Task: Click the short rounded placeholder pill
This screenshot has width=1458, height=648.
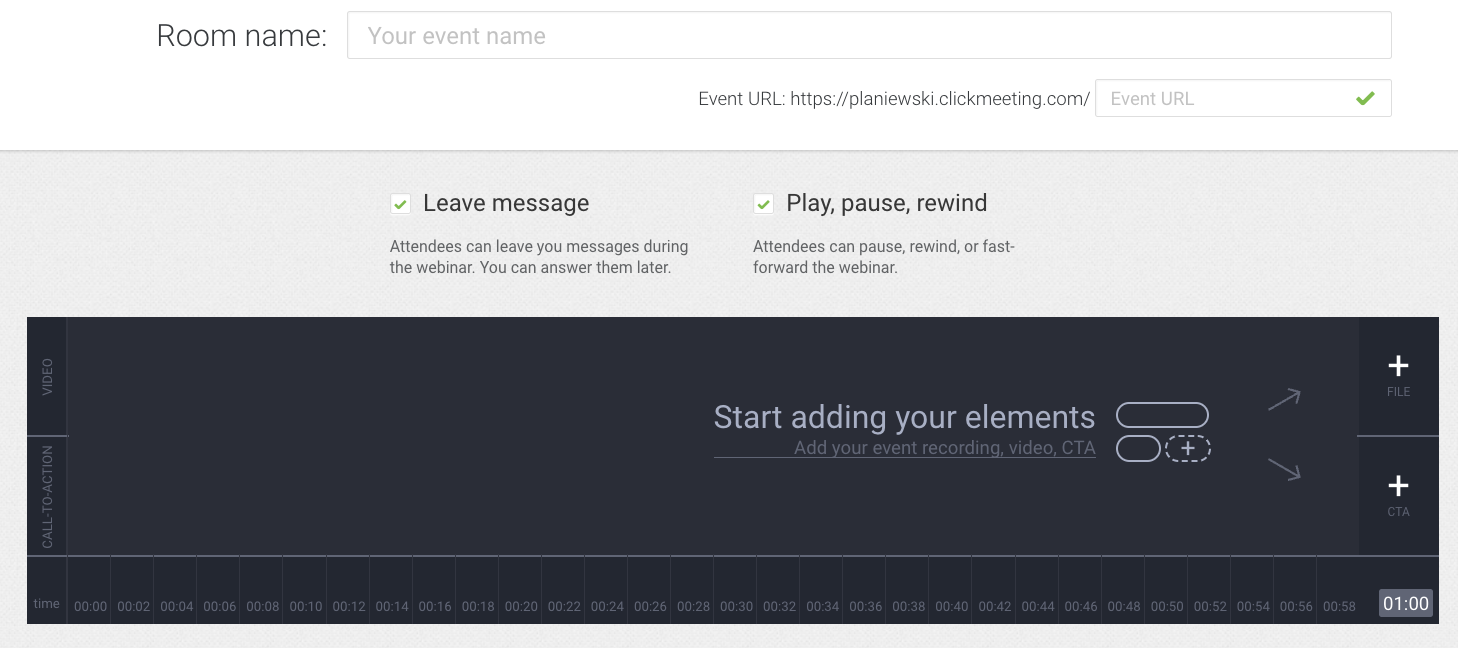Action: point(1138,449)
